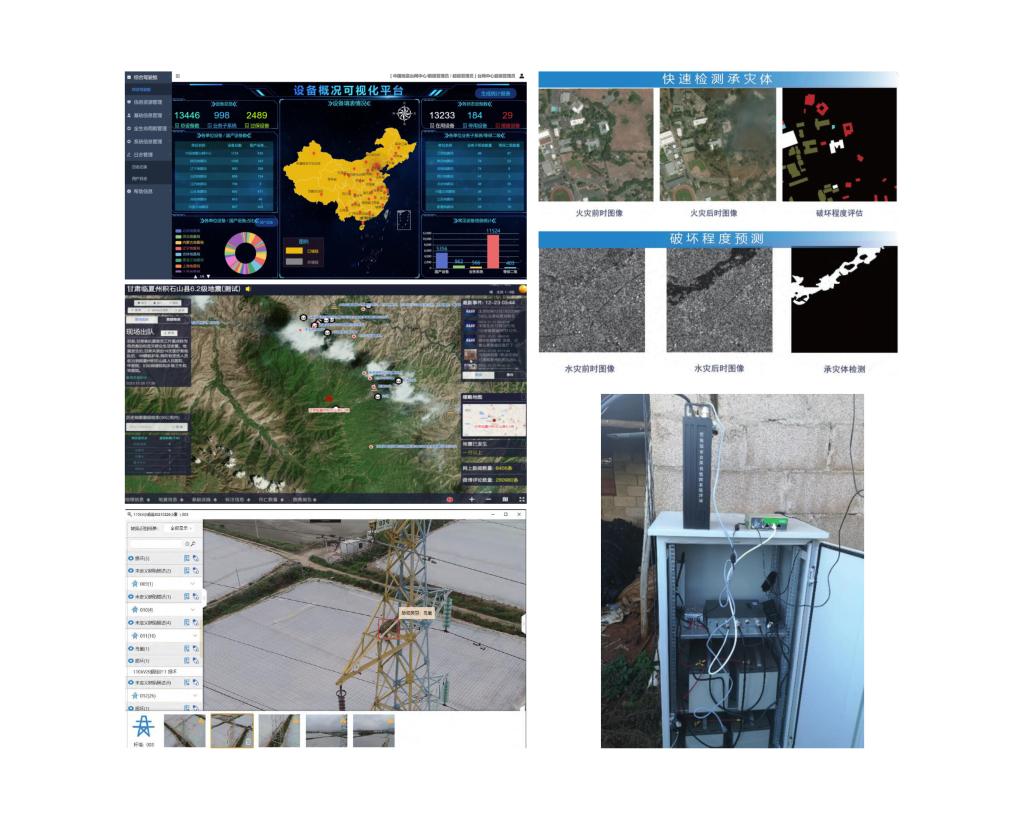Open the display filter dropdown in defect panel

point(181,527)
